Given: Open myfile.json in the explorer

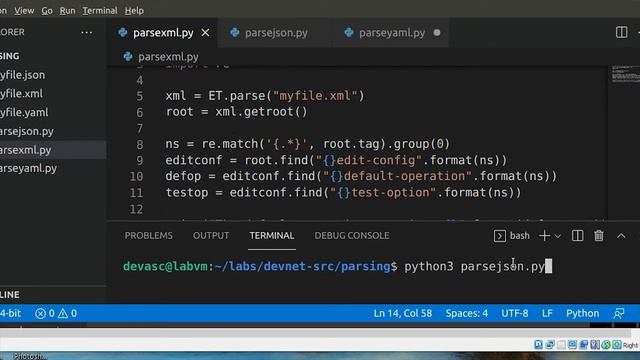Looking at the screenshot, I should pos(53,75).
